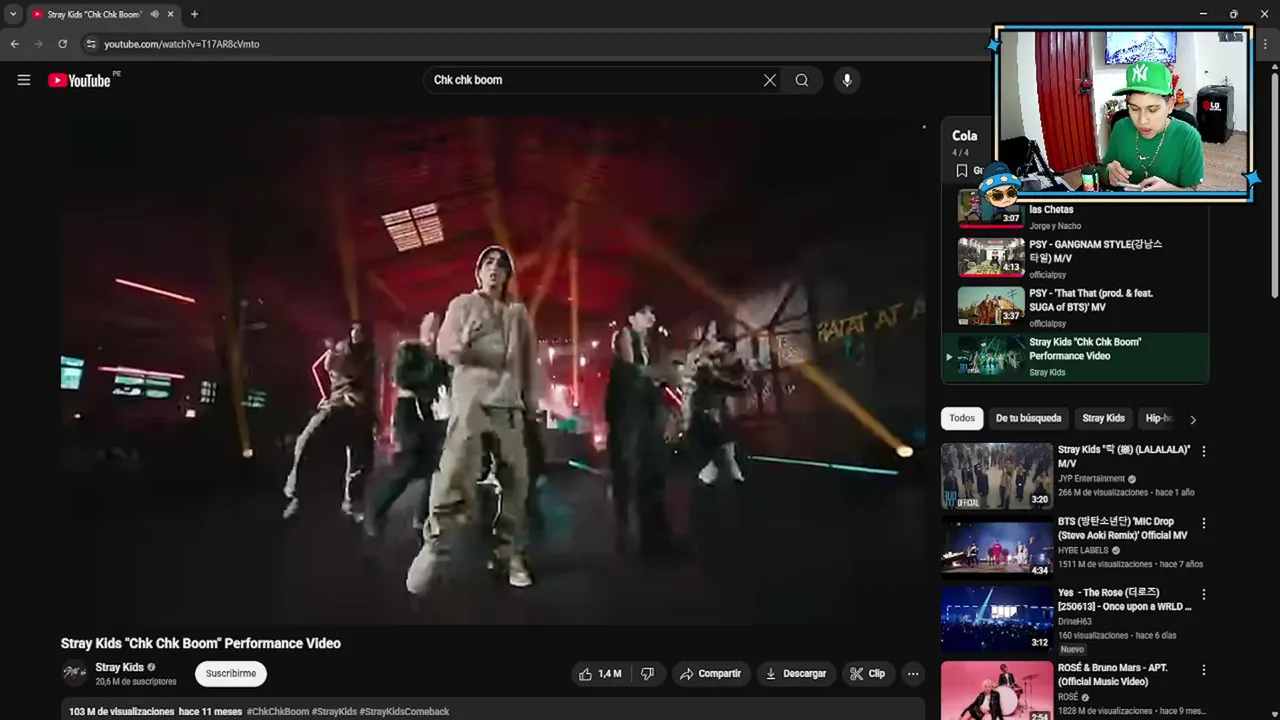Like the Stray Kids video
Viewport: 1280px width, 720px height.
tap(599, 674)
